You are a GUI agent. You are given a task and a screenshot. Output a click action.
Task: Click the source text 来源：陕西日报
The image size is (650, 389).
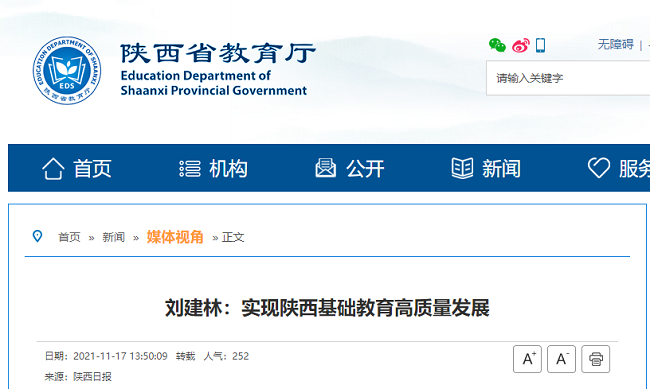(x=78, y=377)
